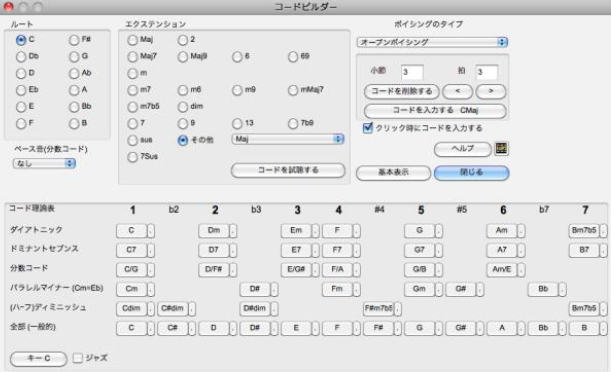Open the small menu beside Am/E chord
This screenshot has width=611, height=372.
pyautogui.click(x=521, y=270)
